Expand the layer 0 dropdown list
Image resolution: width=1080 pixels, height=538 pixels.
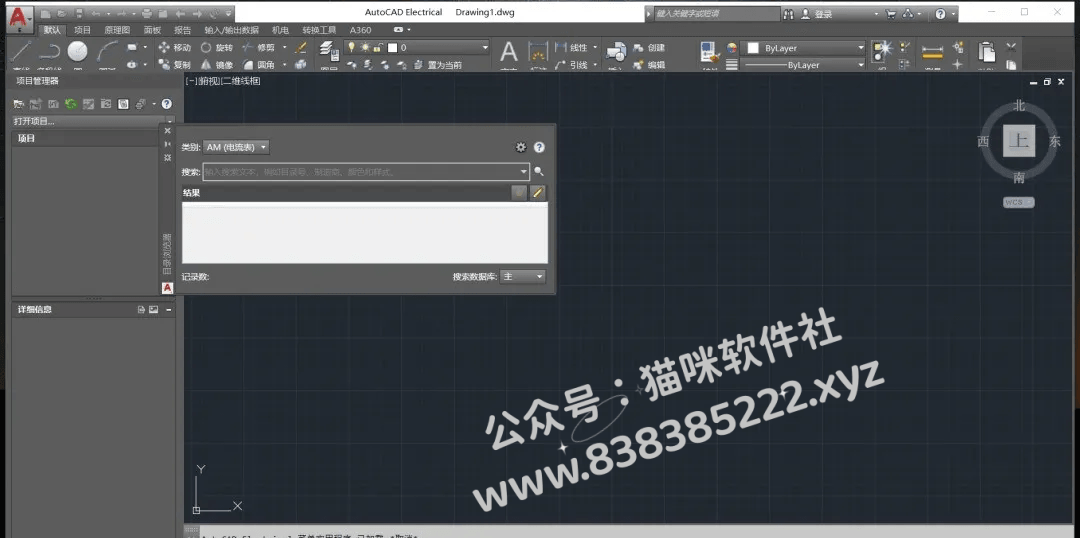485,48
